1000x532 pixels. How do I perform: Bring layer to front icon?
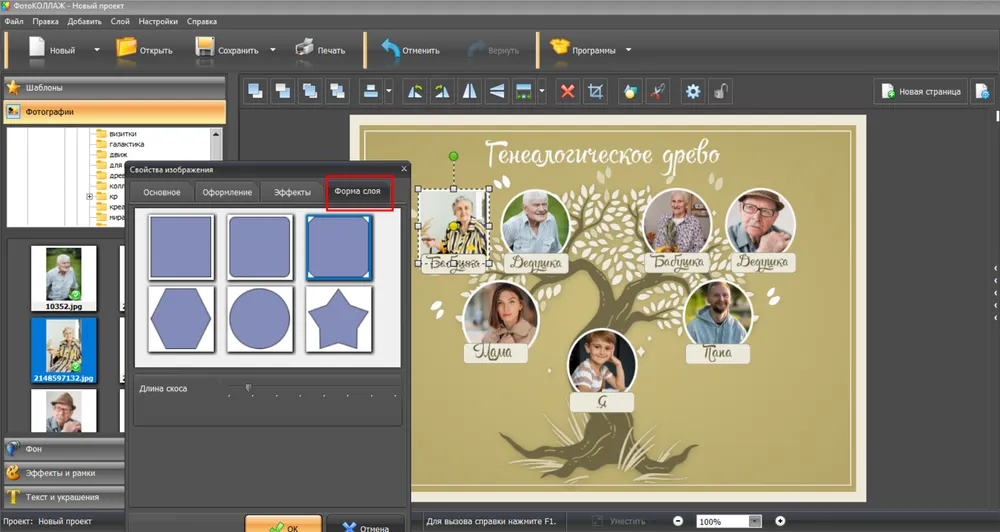pyautogui.click(x=256, y=92)
